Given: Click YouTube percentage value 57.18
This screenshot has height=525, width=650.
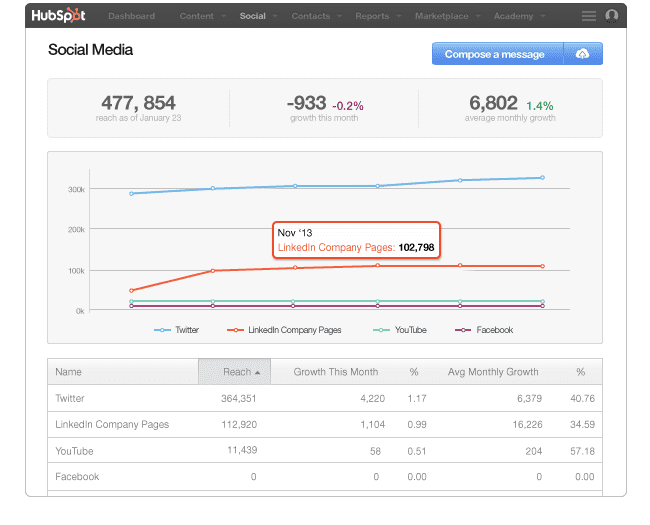Looking at the screenshot, I should coord(582,451).
